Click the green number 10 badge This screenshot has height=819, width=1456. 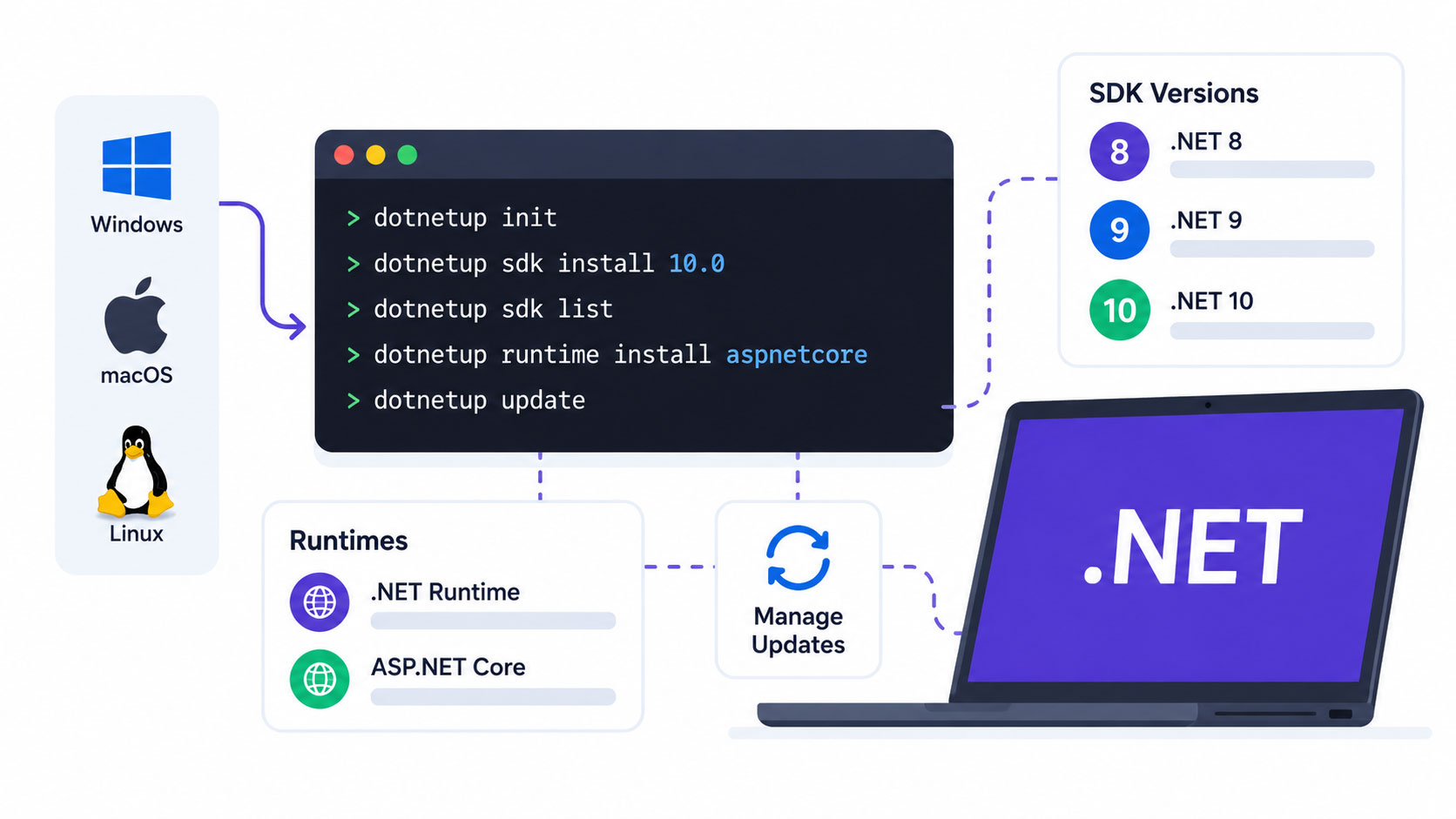[x=1120, y=310]
